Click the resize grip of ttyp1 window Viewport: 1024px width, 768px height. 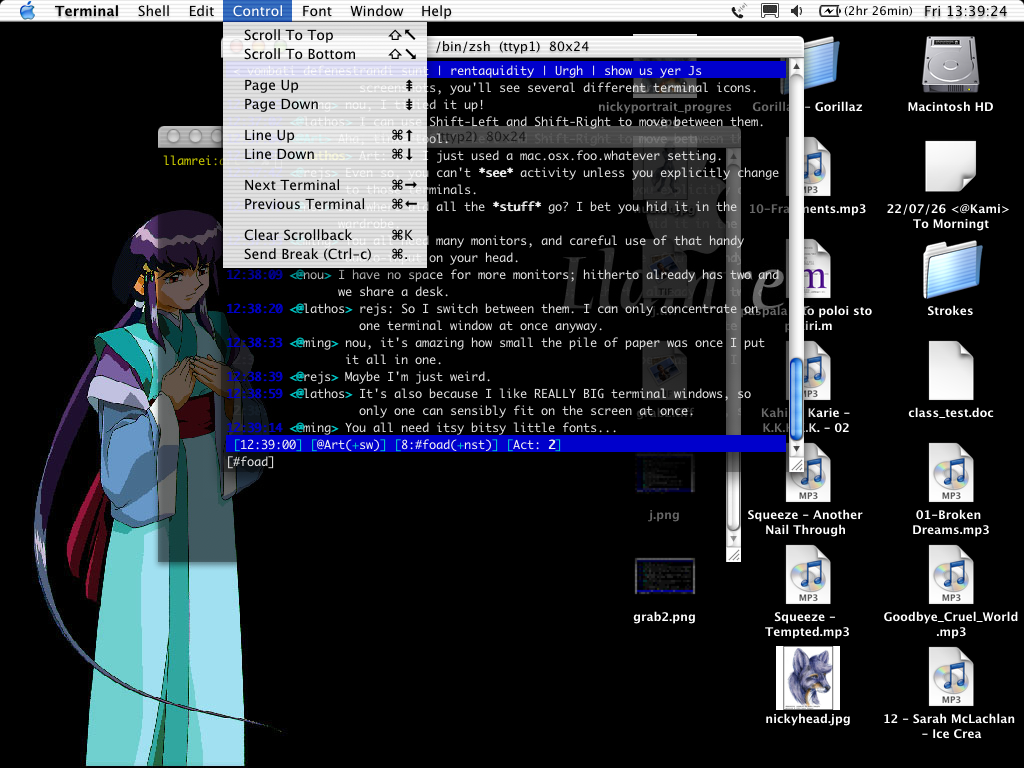tap(796, 465)
